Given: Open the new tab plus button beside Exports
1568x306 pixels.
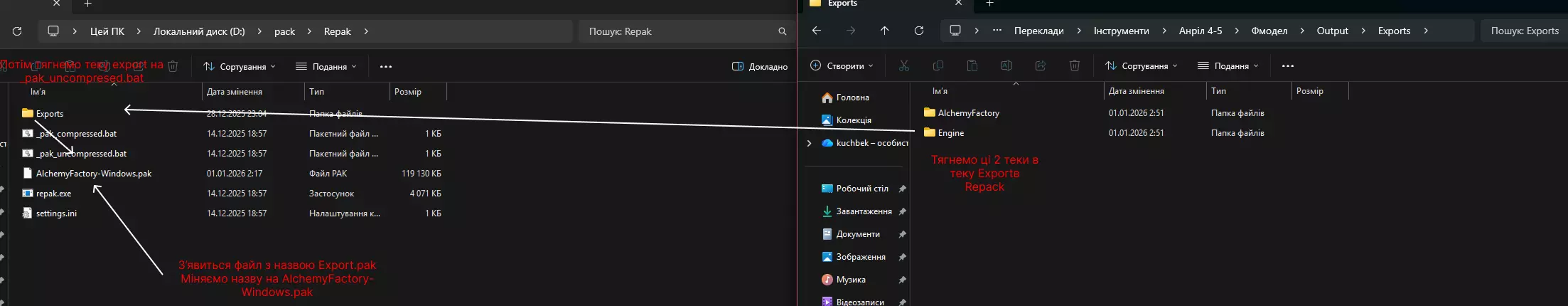Looking at the screenshot, I should 989,4.
